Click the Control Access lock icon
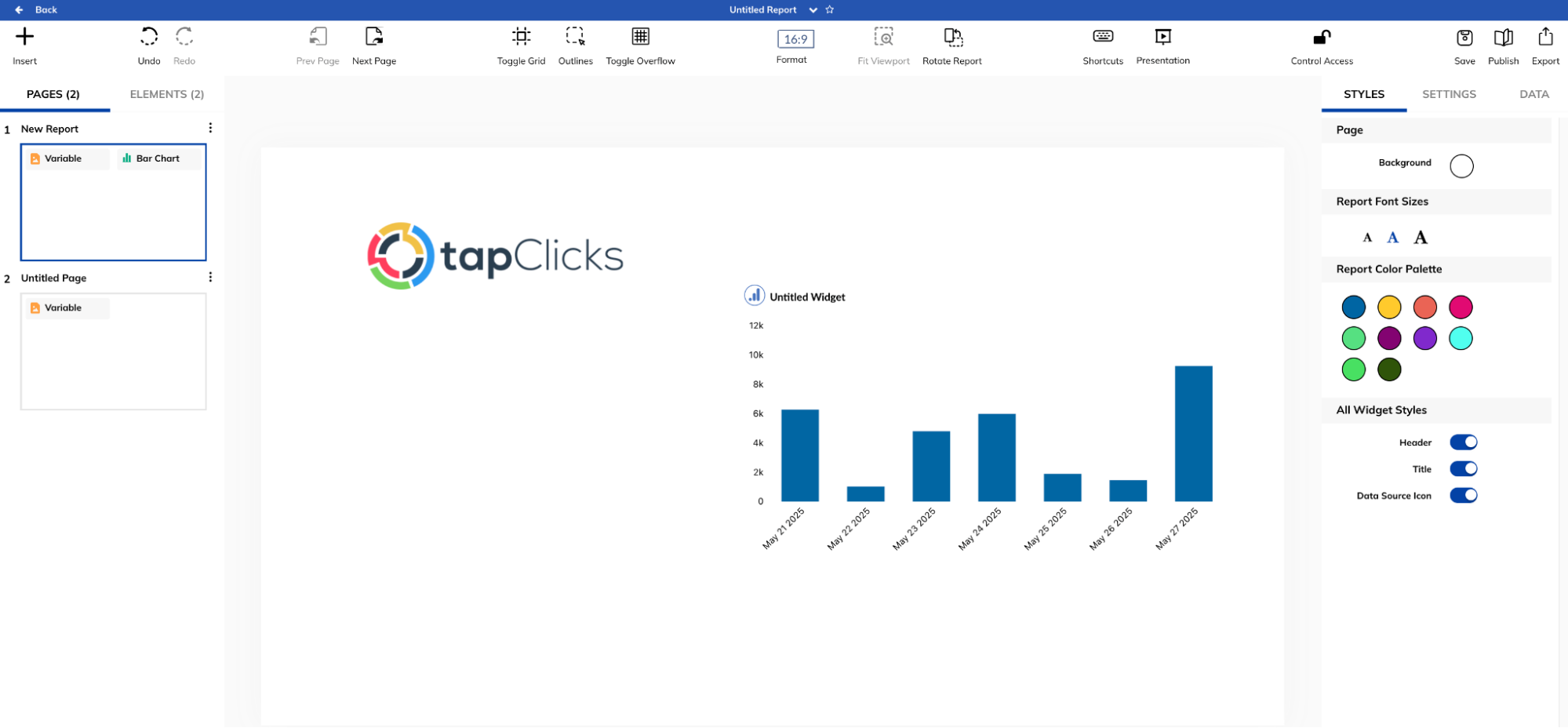This screenshot has width=1568, height=728. [x=1320, y=36]
